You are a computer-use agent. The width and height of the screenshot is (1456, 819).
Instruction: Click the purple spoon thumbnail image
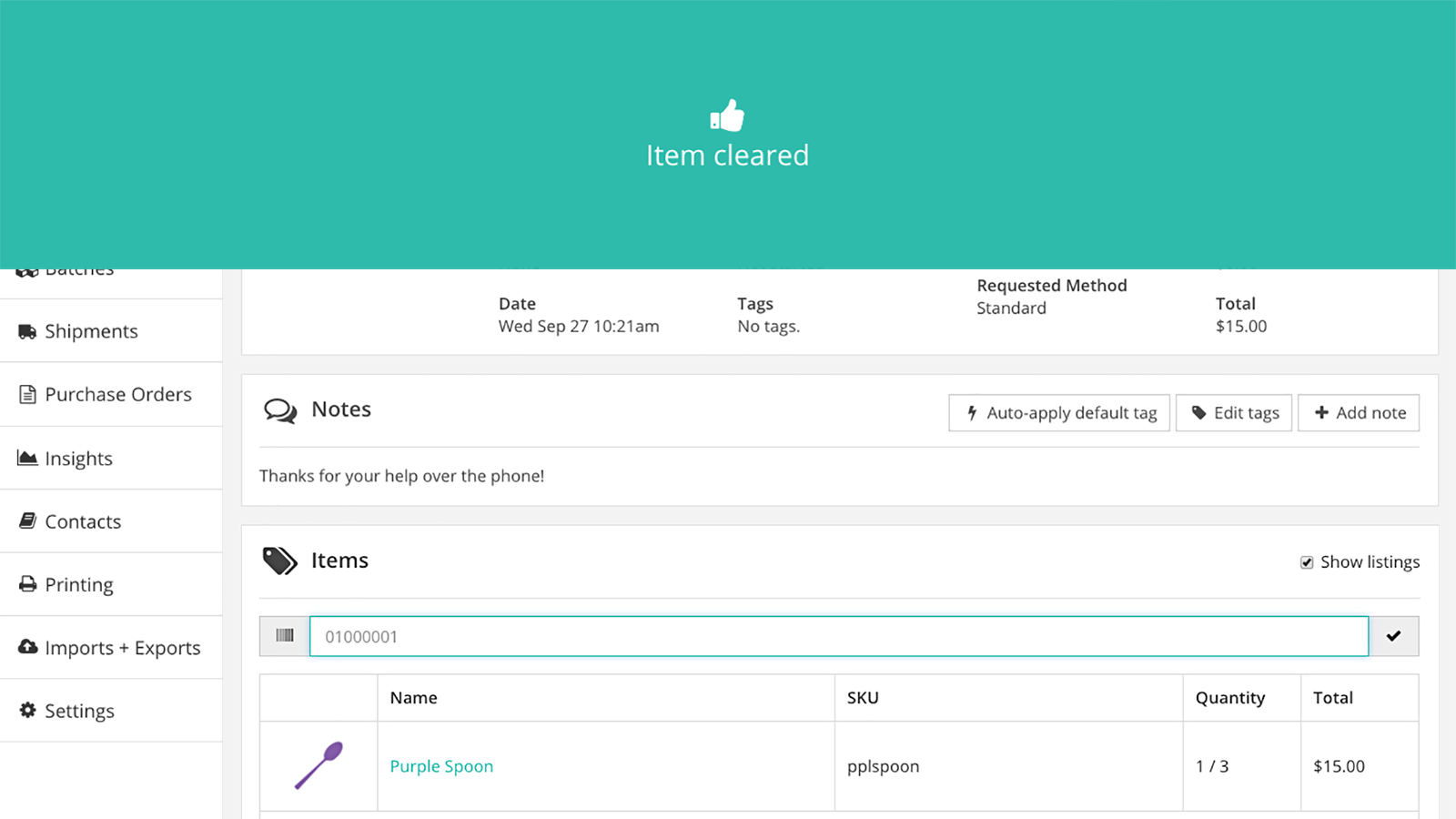pos(318,765)
